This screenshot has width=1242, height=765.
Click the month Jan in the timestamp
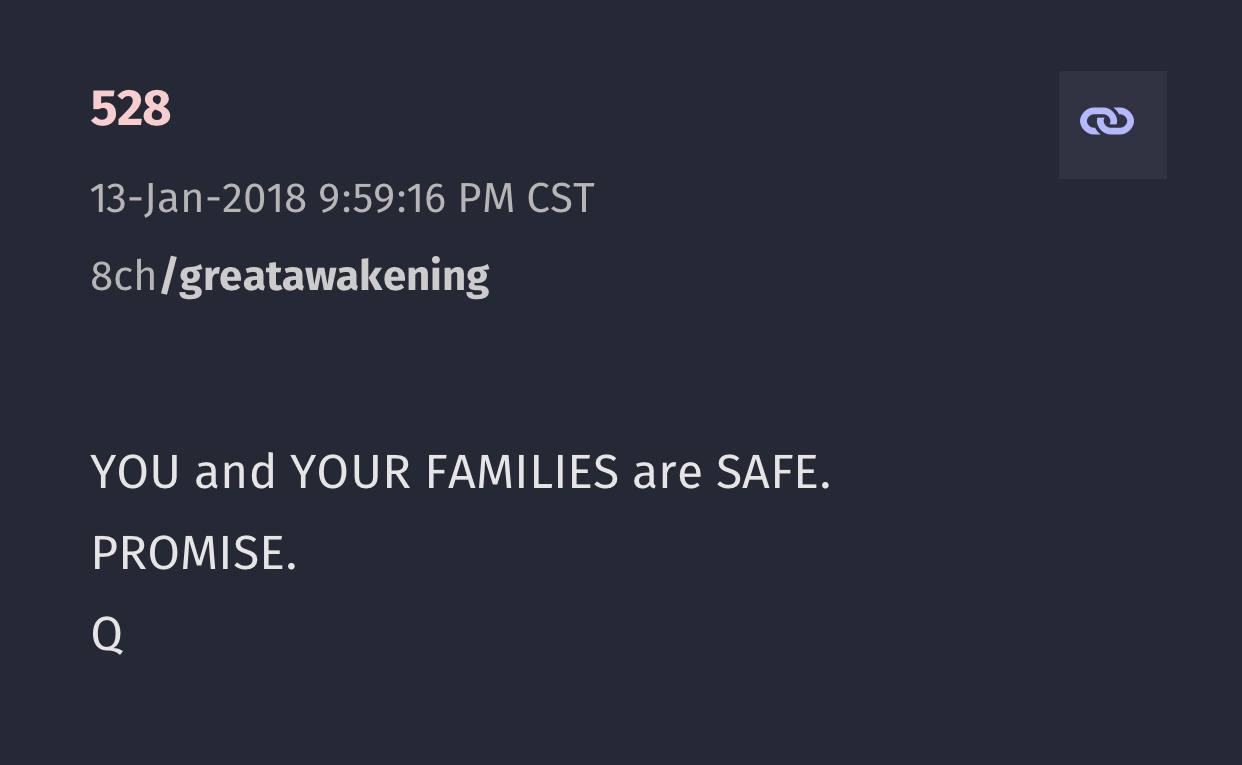tap(175, 199)
